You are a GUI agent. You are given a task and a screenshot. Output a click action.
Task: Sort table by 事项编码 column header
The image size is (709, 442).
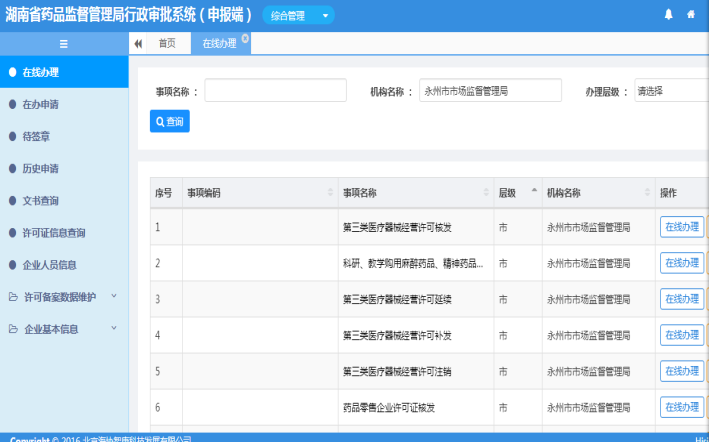[x=258, y=193]
